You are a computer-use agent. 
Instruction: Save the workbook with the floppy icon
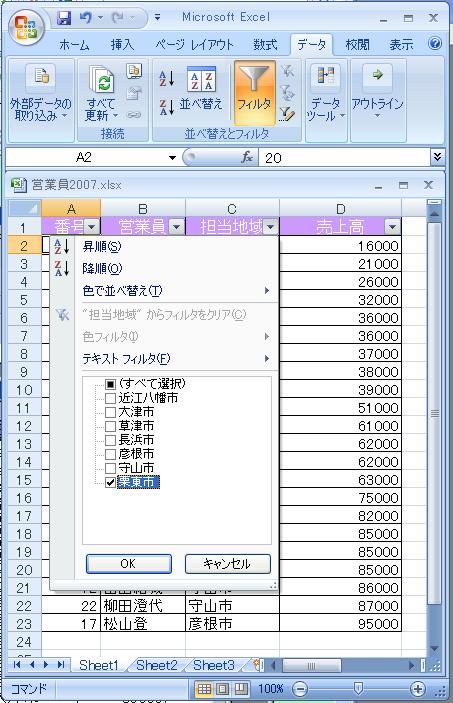tap(64, 18)
